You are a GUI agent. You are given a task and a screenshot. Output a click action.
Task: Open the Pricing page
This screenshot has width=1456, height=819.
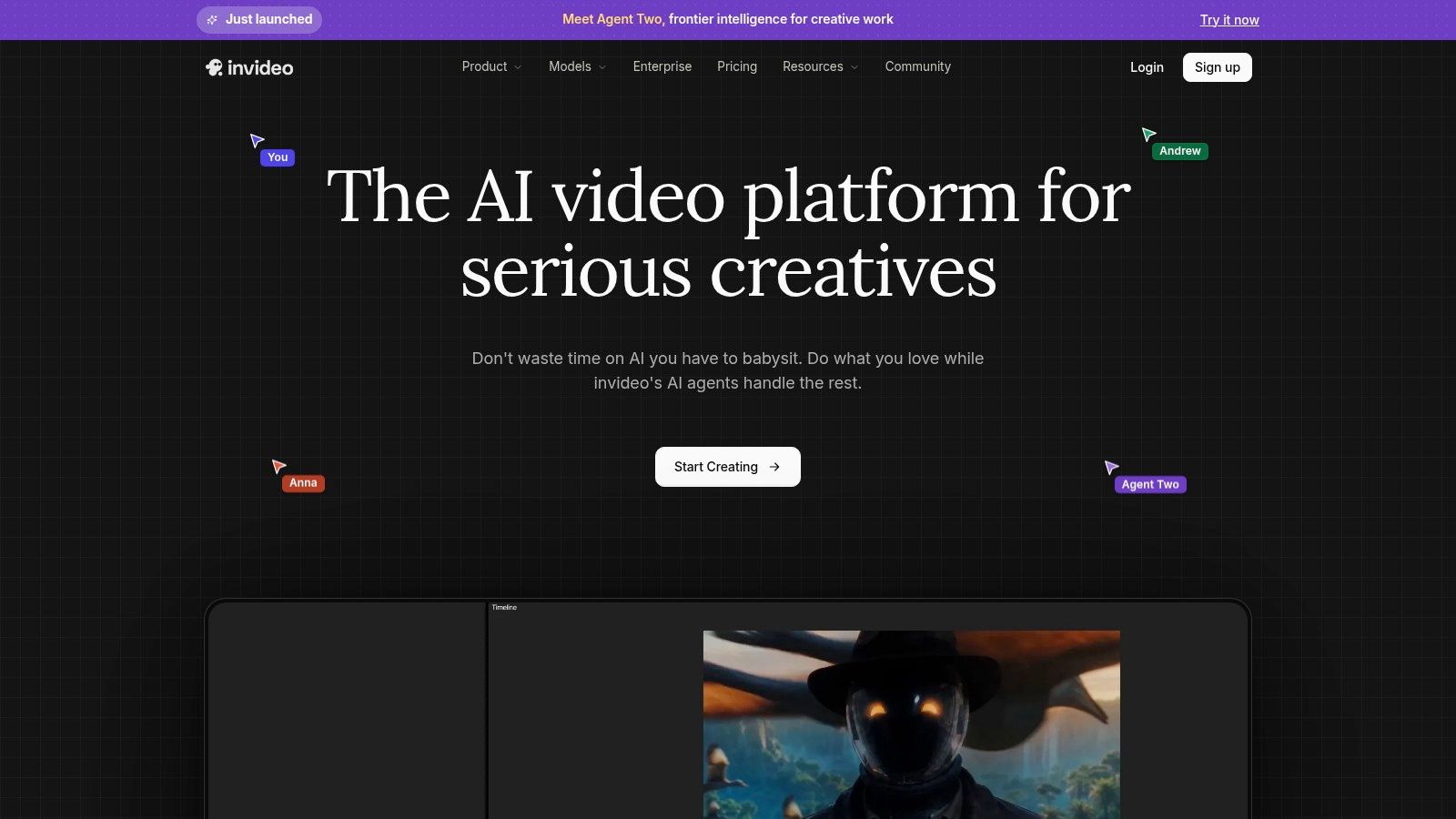[737, 66]
